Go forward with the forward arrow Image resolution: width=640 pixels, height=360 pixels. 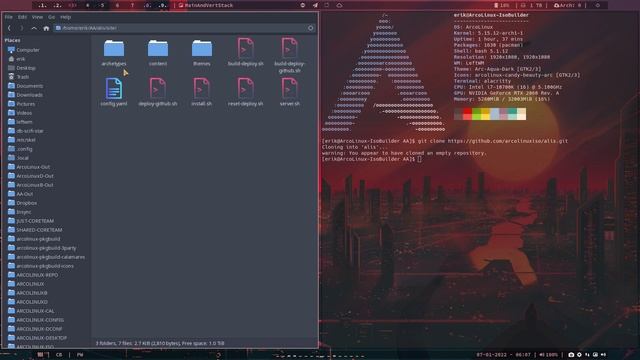[22, 28]
